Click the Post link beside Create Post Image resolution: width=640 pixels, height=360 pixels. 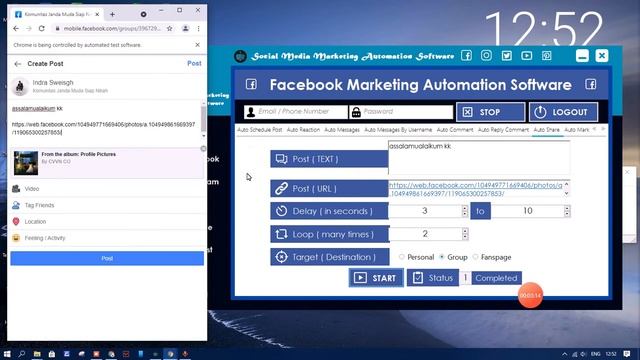pyautogui.click(x=194, y=63)
